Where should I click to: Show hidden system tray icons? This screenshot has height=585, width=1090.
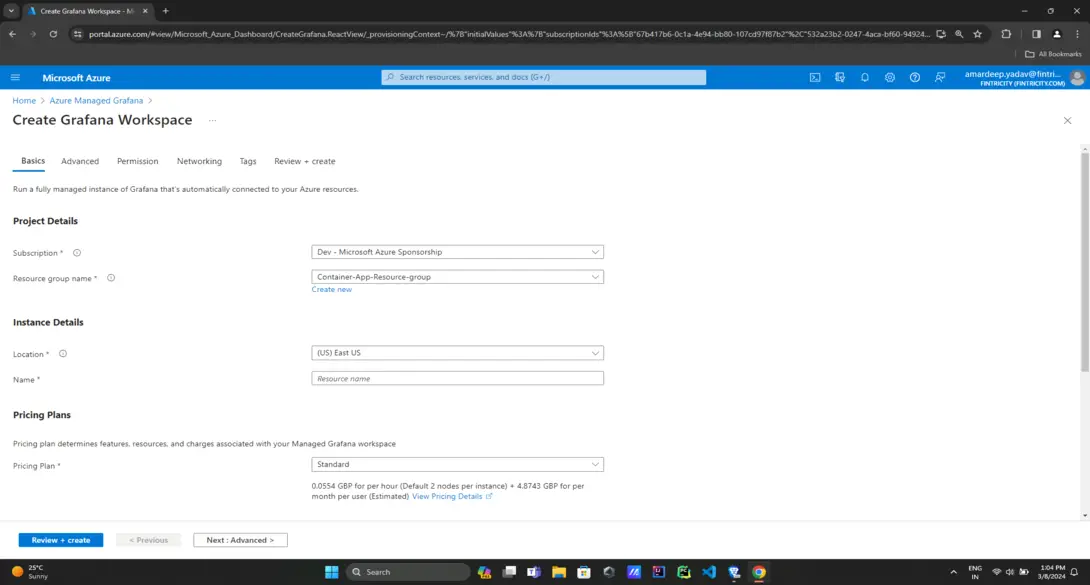point(953,572)
